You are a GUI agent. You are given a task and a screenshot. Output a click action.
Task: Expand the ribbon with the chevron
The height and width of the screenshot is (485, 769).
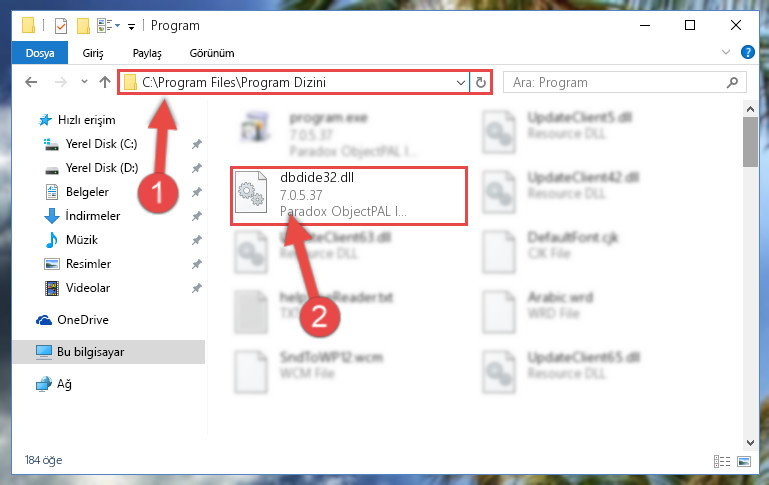726,52
